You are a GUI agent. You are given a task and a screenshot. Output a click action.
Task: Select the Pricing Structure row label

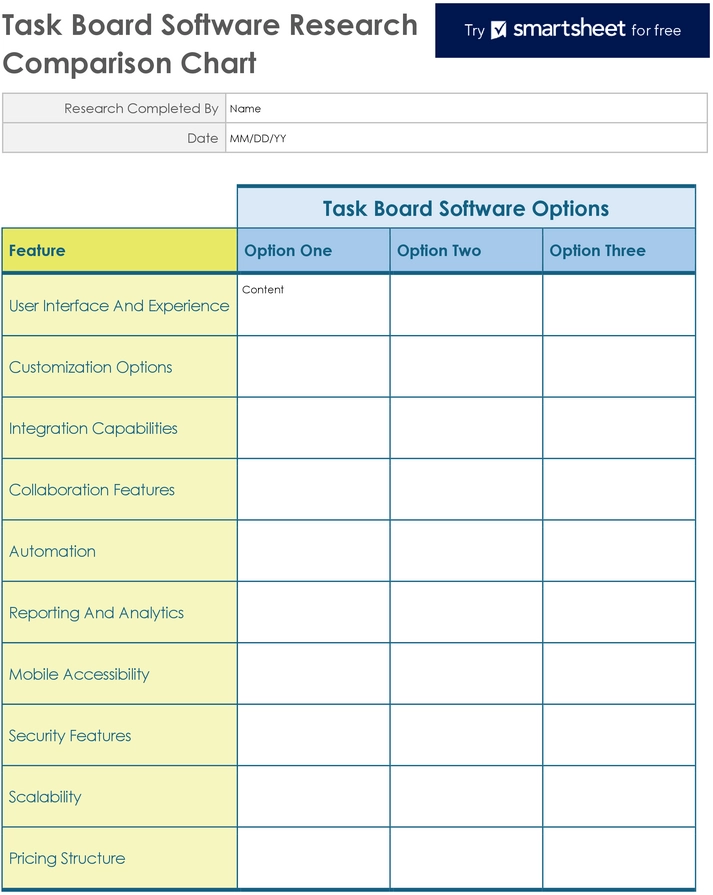[119, 858]
